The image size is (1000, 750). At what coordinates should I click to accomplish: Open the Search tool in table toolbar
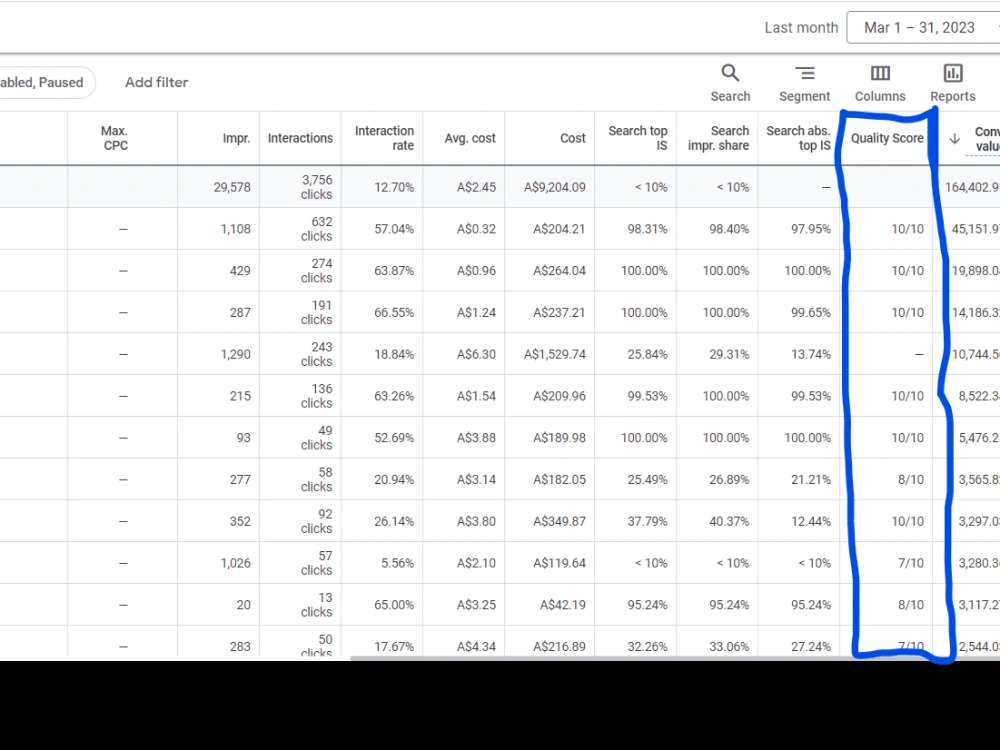tap(730, 83)
